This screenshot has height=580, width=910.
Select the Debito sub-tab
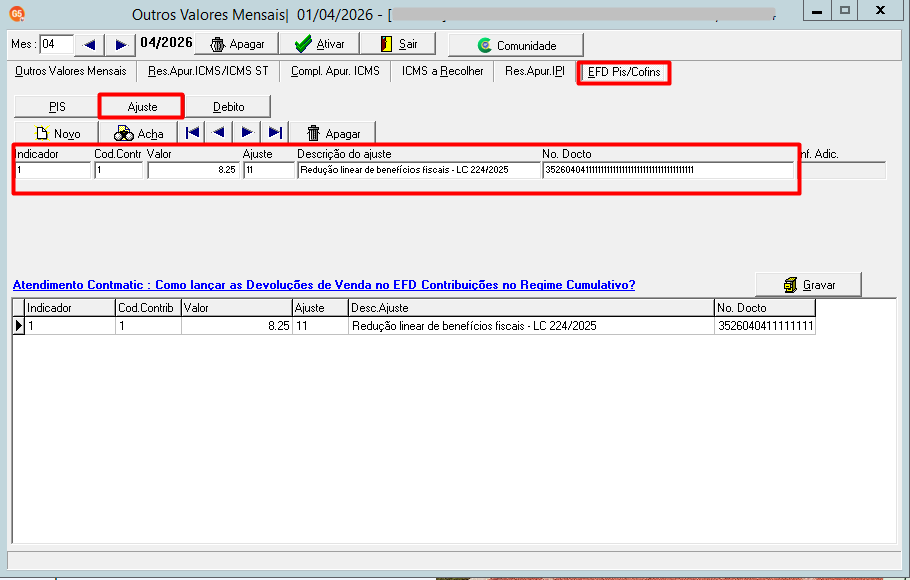[229, 107]
